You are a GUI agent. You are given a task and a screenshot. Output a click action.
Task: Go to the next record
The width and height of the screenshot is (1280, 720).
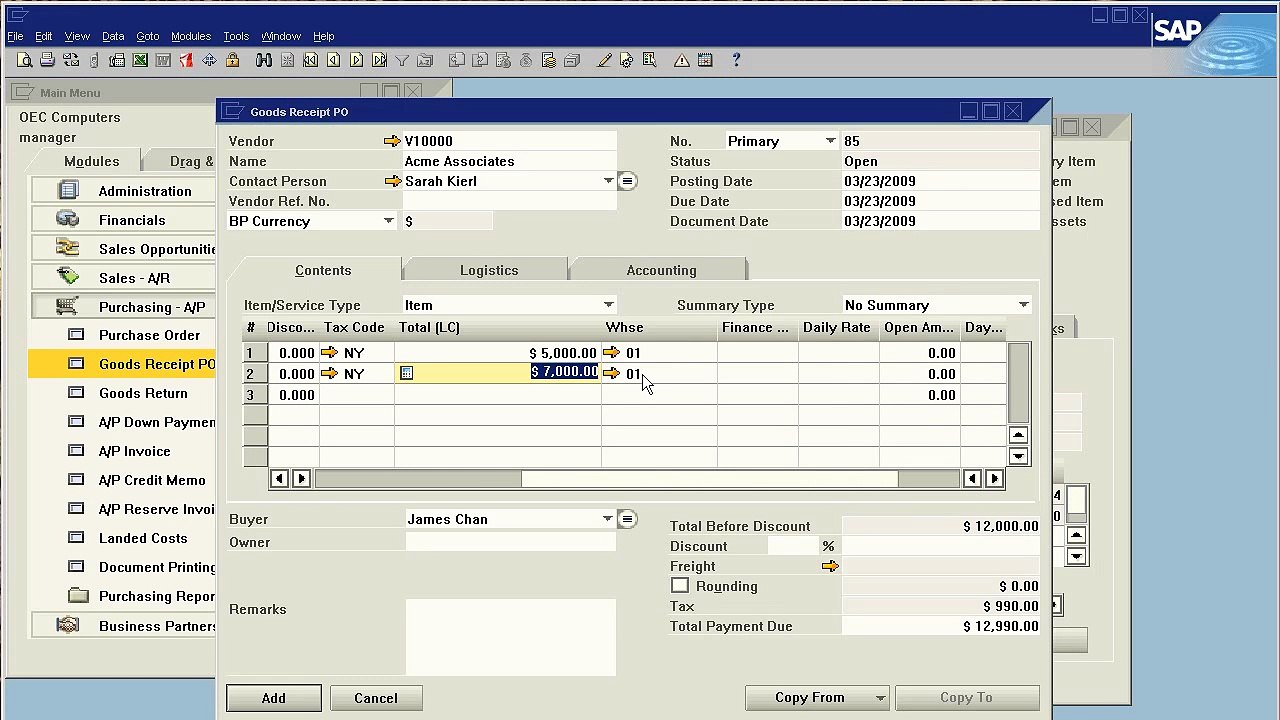[356, 61]
